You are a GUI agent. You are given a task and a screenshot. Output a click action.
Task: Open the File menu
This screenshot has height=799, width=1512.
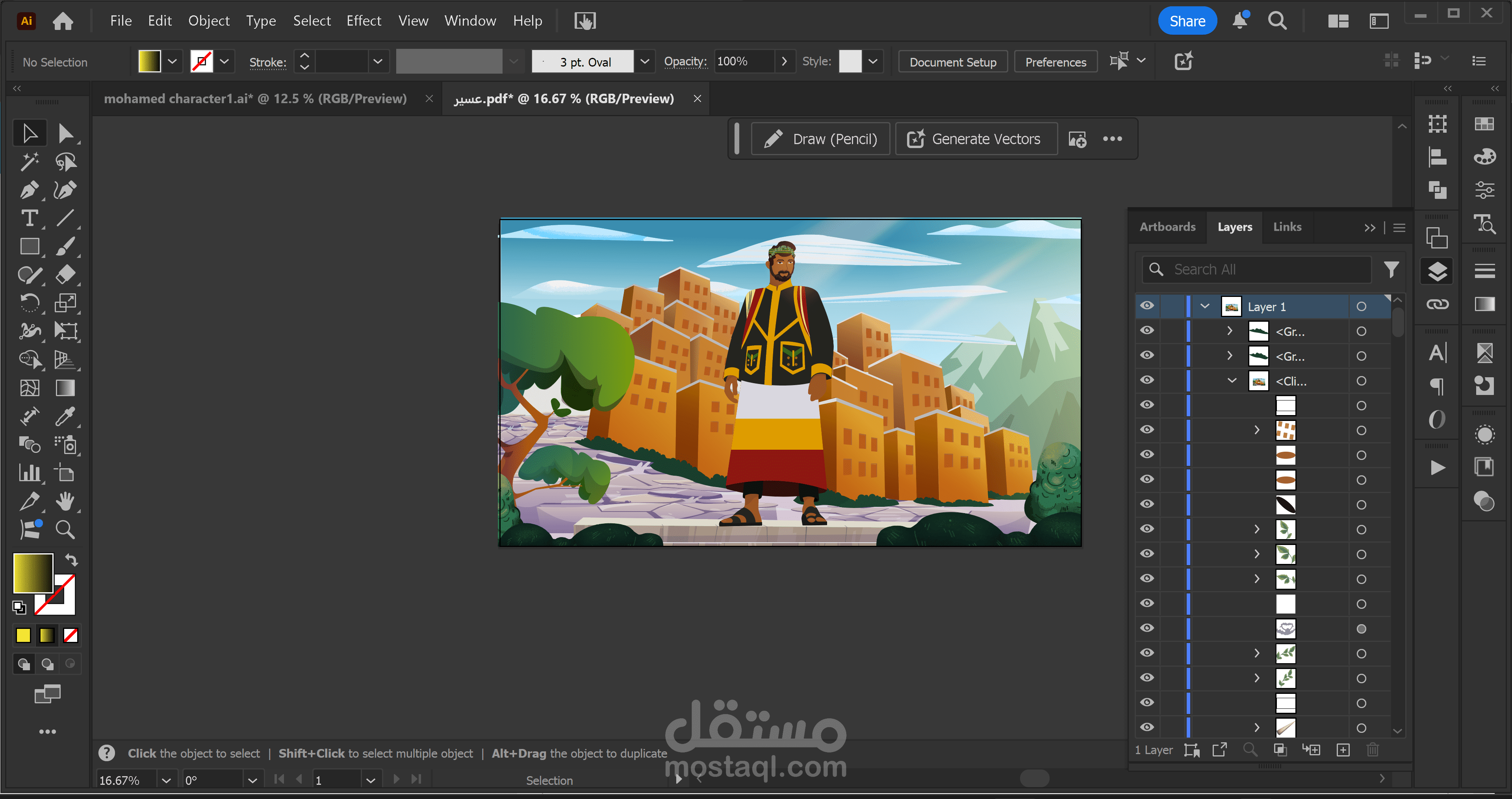click(x=121, y=21)
